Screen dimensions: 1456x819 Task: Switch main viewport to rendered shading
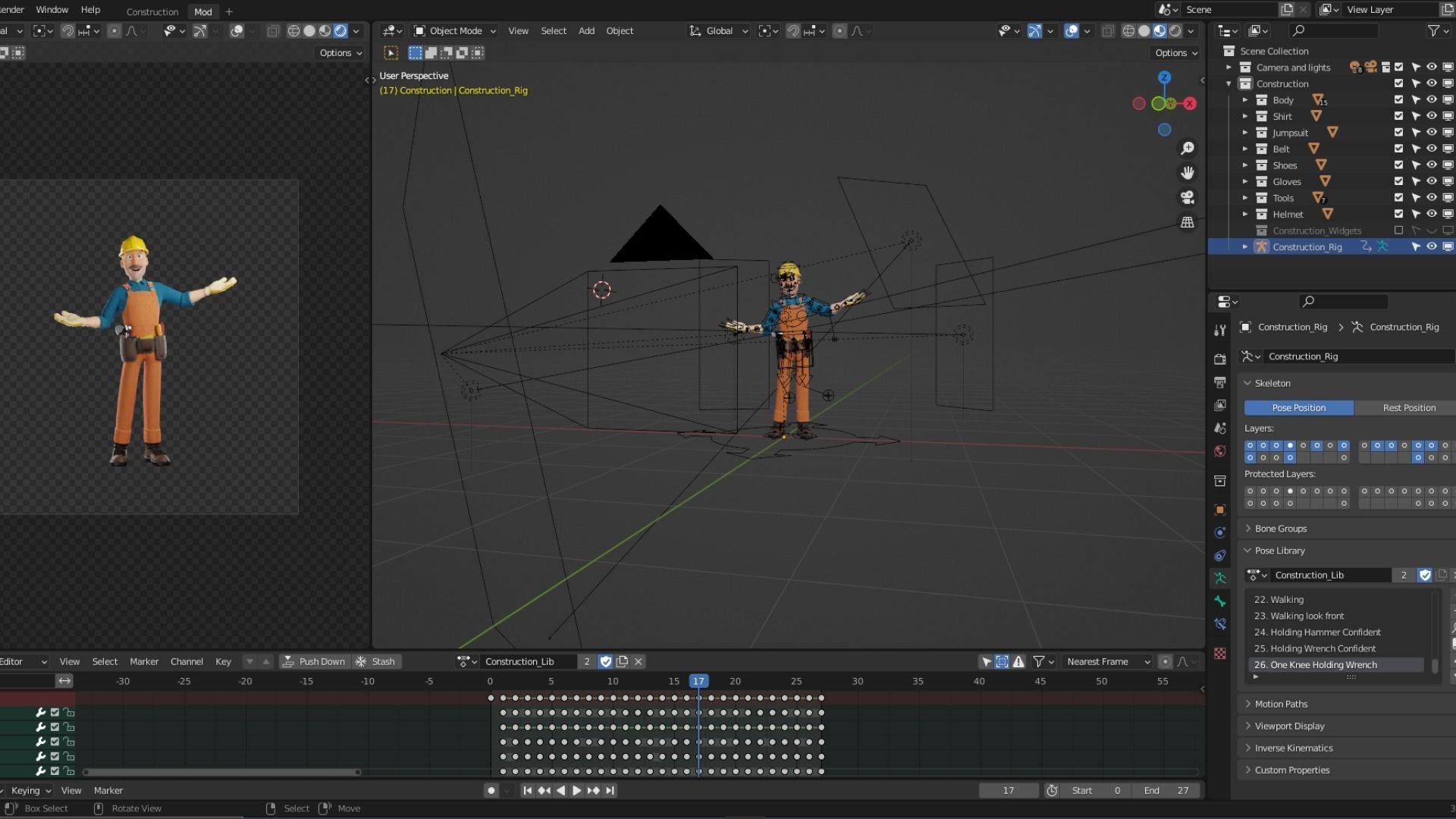coord(1175,31)
